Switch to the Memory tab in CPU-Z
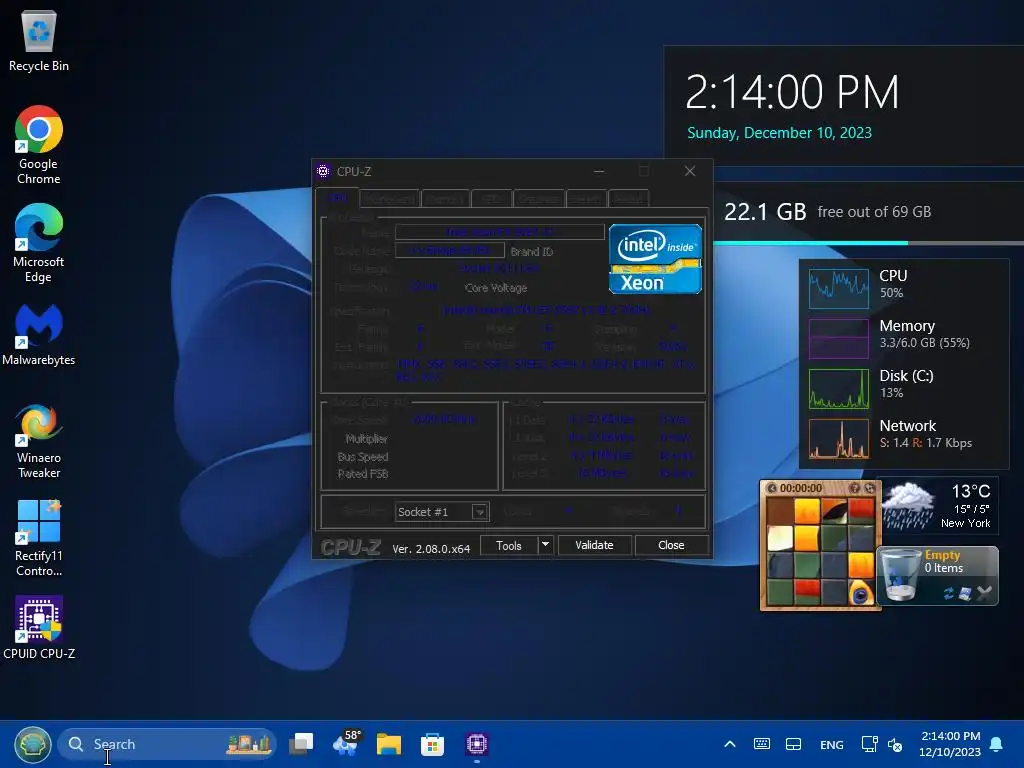 [445, 198]
